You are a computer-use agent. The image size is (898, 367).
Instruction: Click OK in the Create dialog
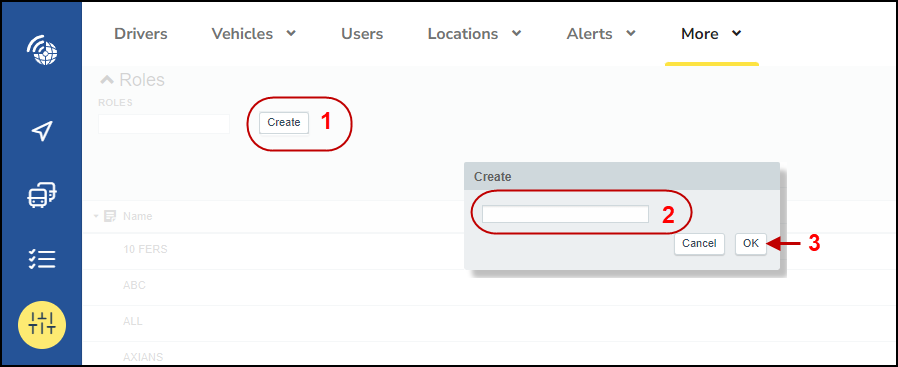[751, 243]
